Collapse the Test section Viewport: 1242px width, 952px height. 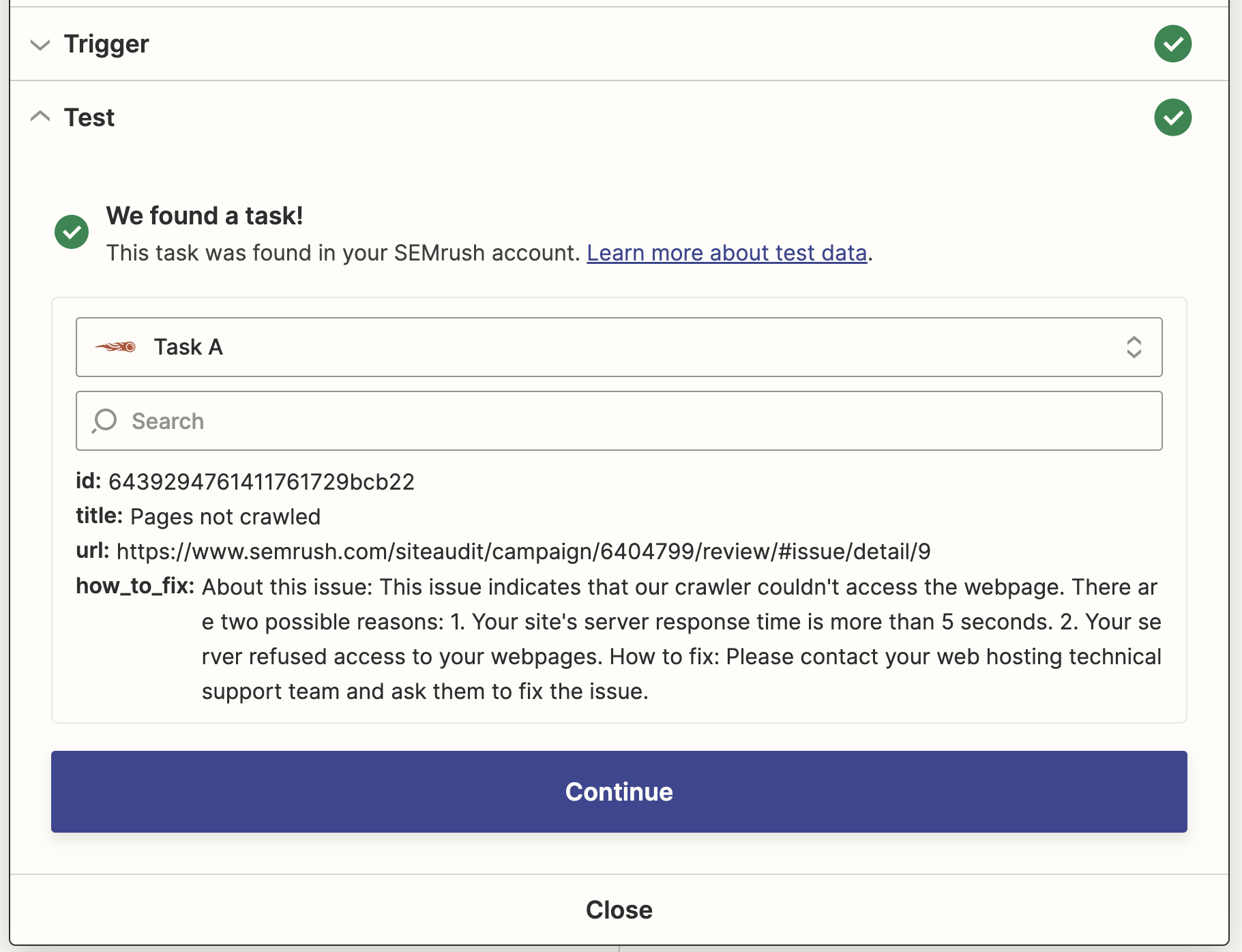[x=40, y=117]
